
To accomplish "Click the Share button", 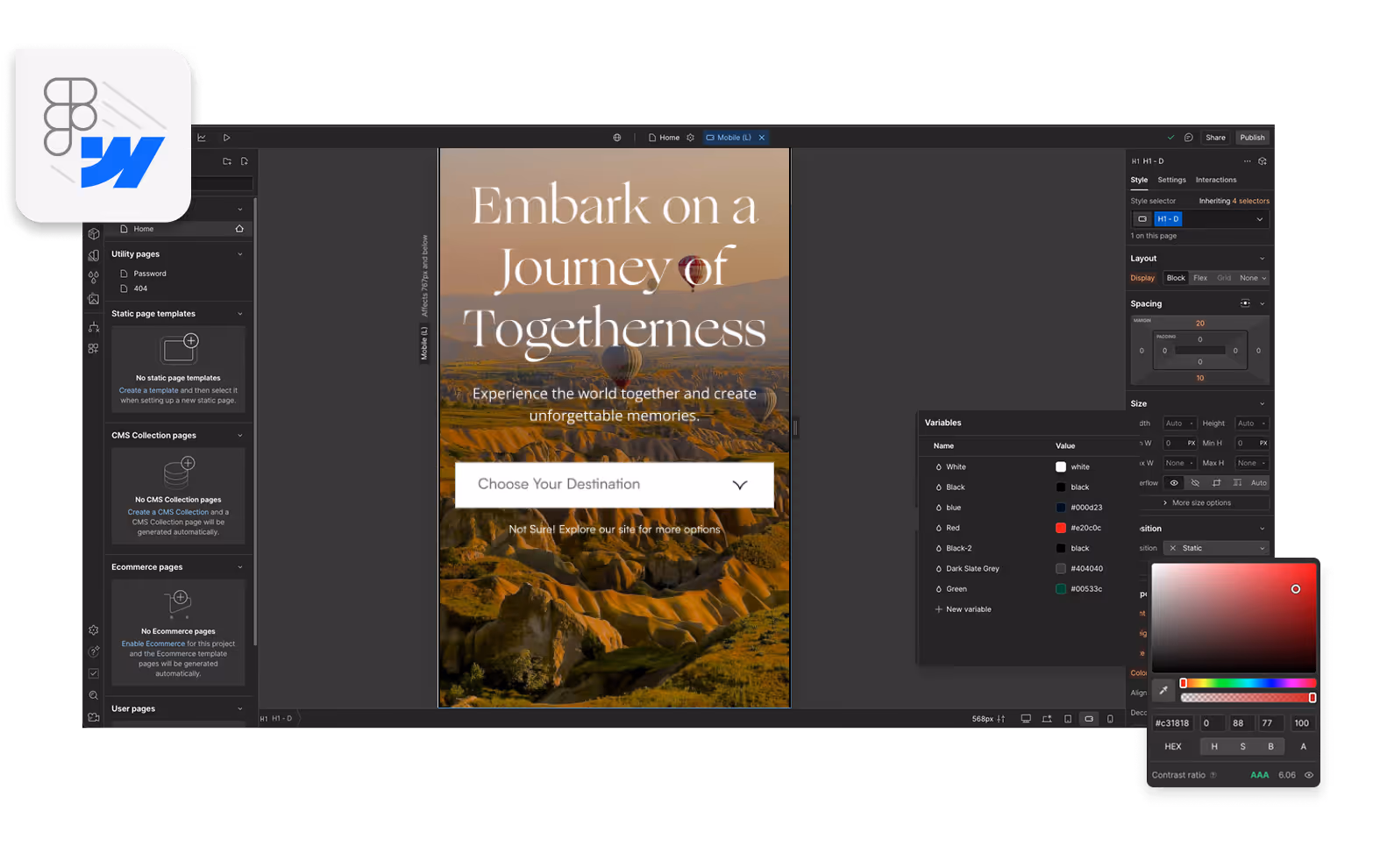I will click(1215, 138).
